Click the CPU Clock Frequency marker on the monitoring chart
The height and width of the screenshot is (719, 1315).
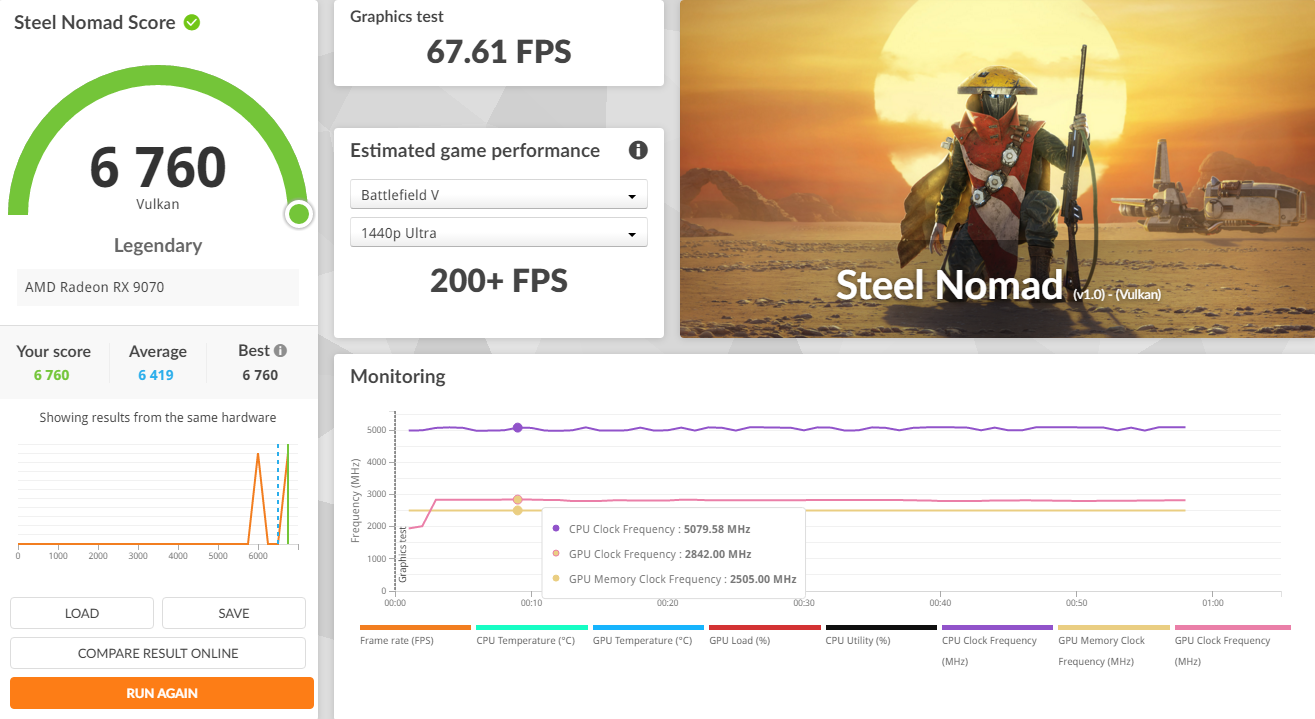[x=517, y=427]
